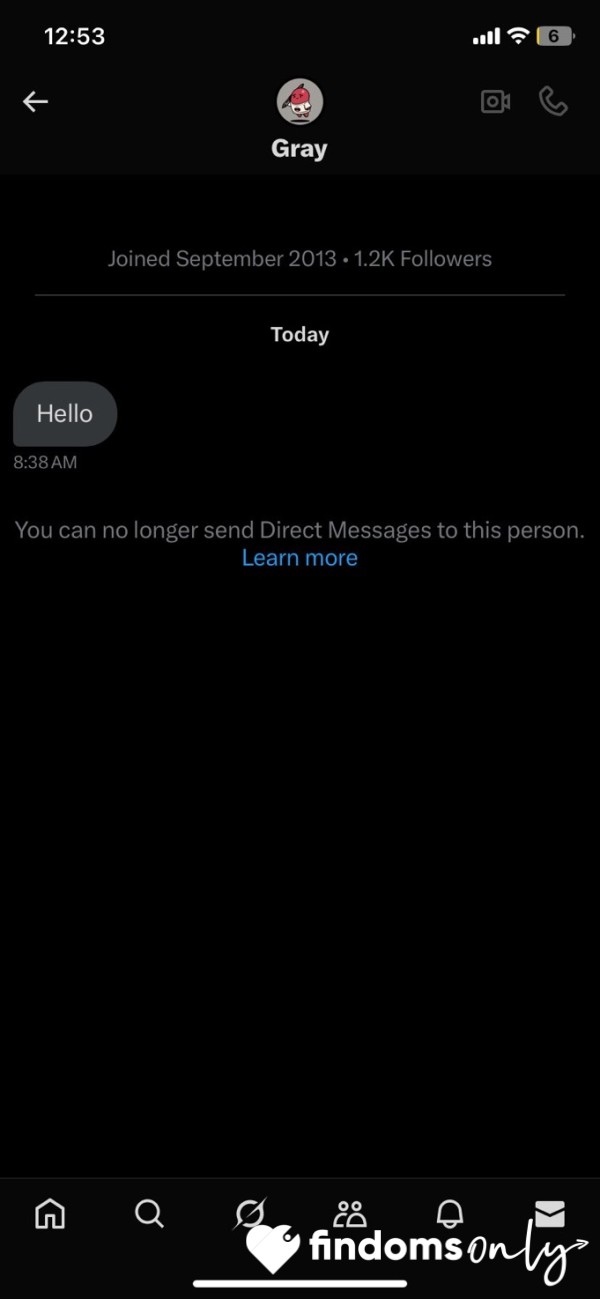The width and height of the screenshot is (600, 1299).
Task: Start a video call with Gray
Action: [x=495, y=101]
